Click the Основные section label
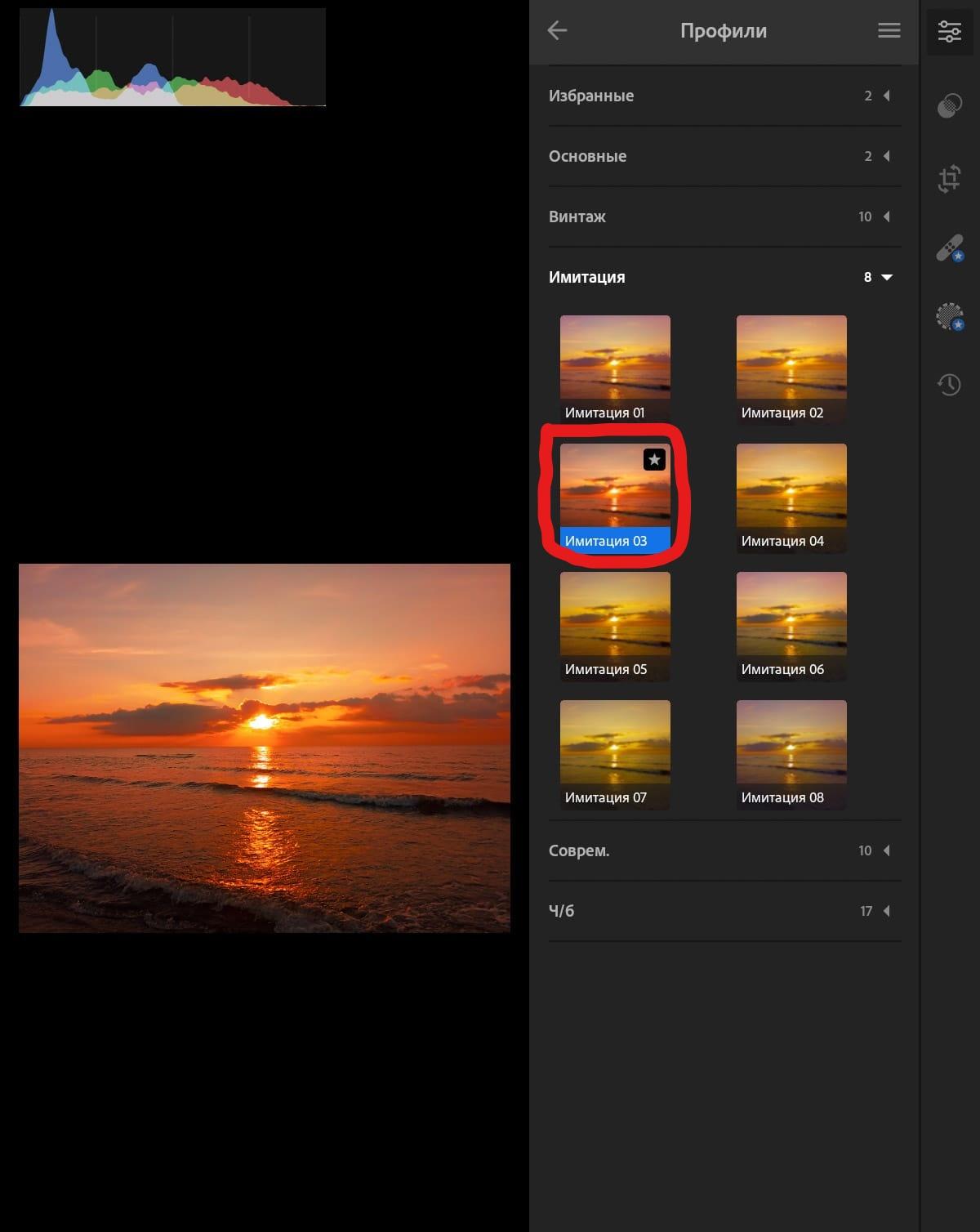 tap(588, 156)
